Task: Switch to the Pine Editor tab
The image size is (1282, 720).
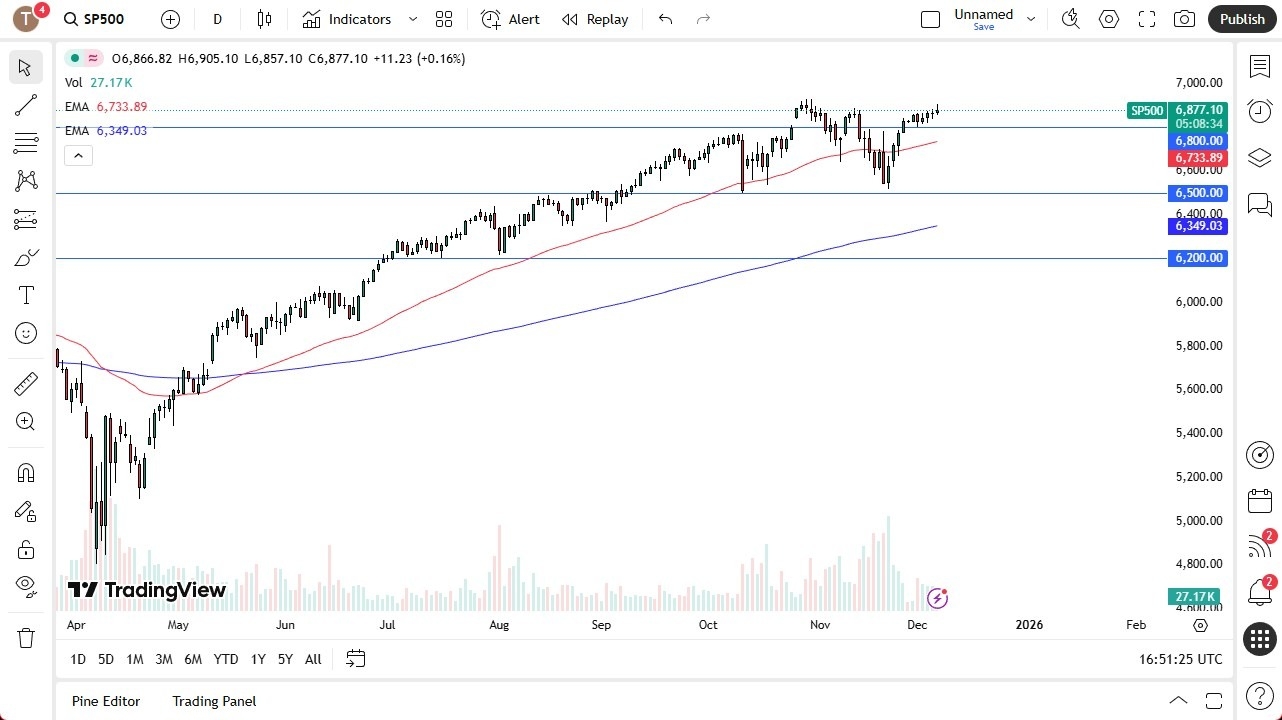Action: 106,701
